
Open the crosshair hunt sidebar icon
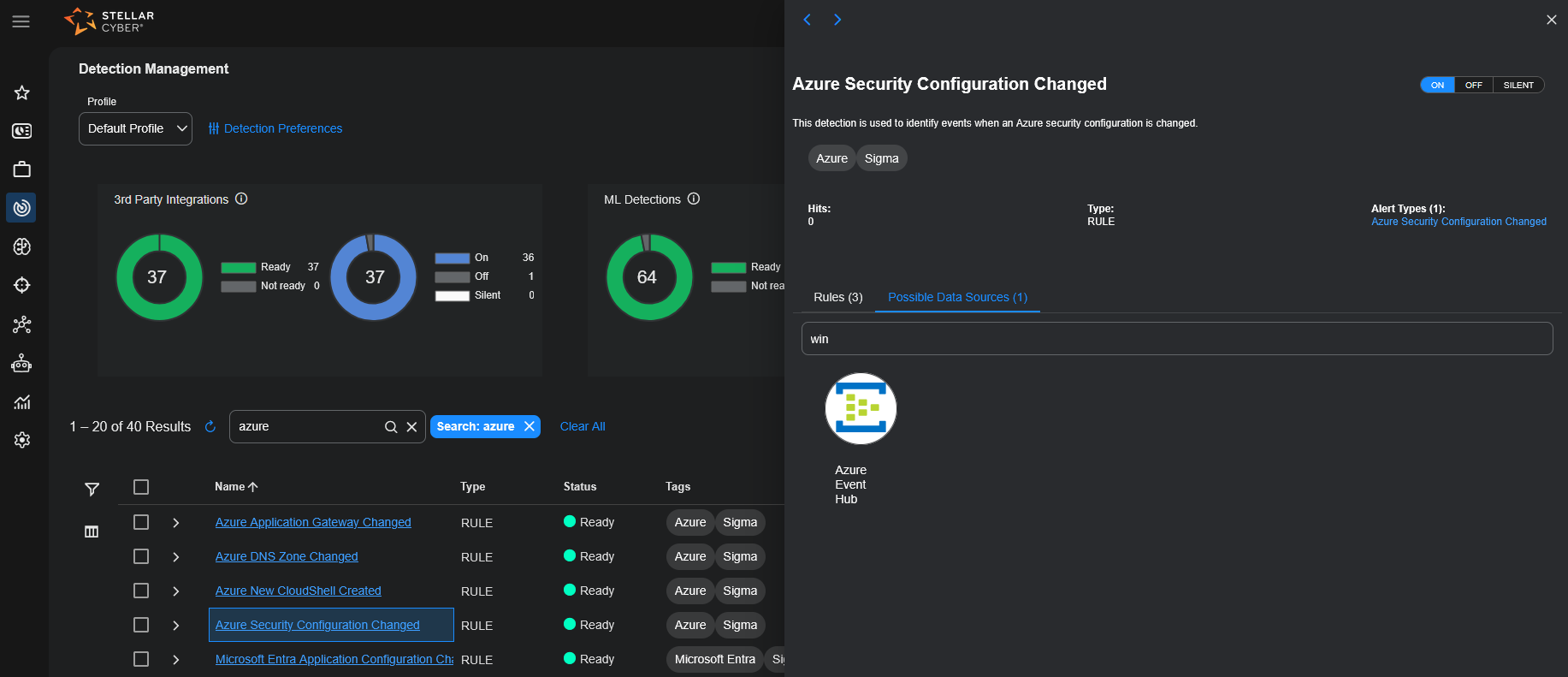pos(22,285)
